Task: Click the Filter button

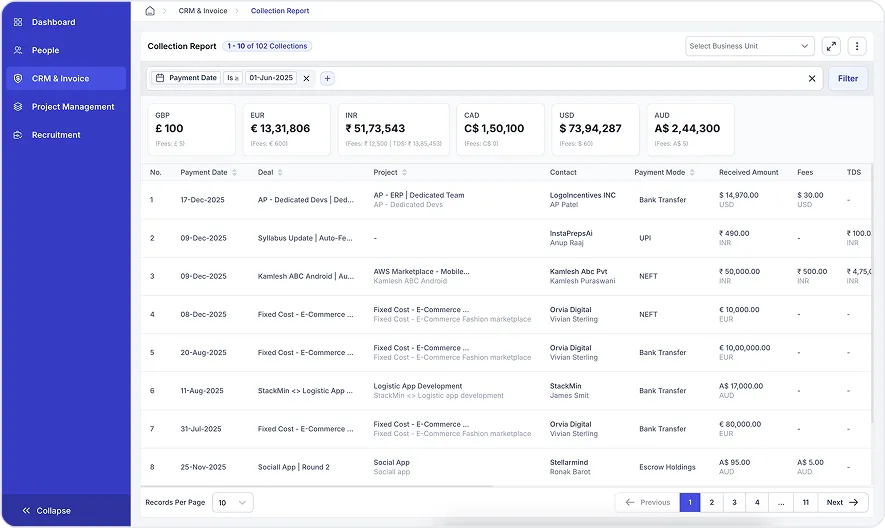Action: pyautogui.click(x=848, y=78)
